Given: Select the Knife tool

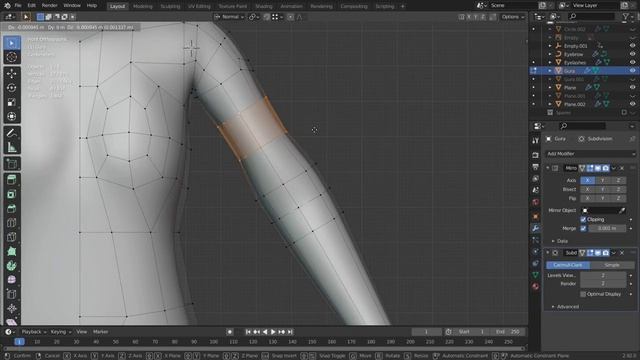Looking at the screenshot, I should pos(12,237).
